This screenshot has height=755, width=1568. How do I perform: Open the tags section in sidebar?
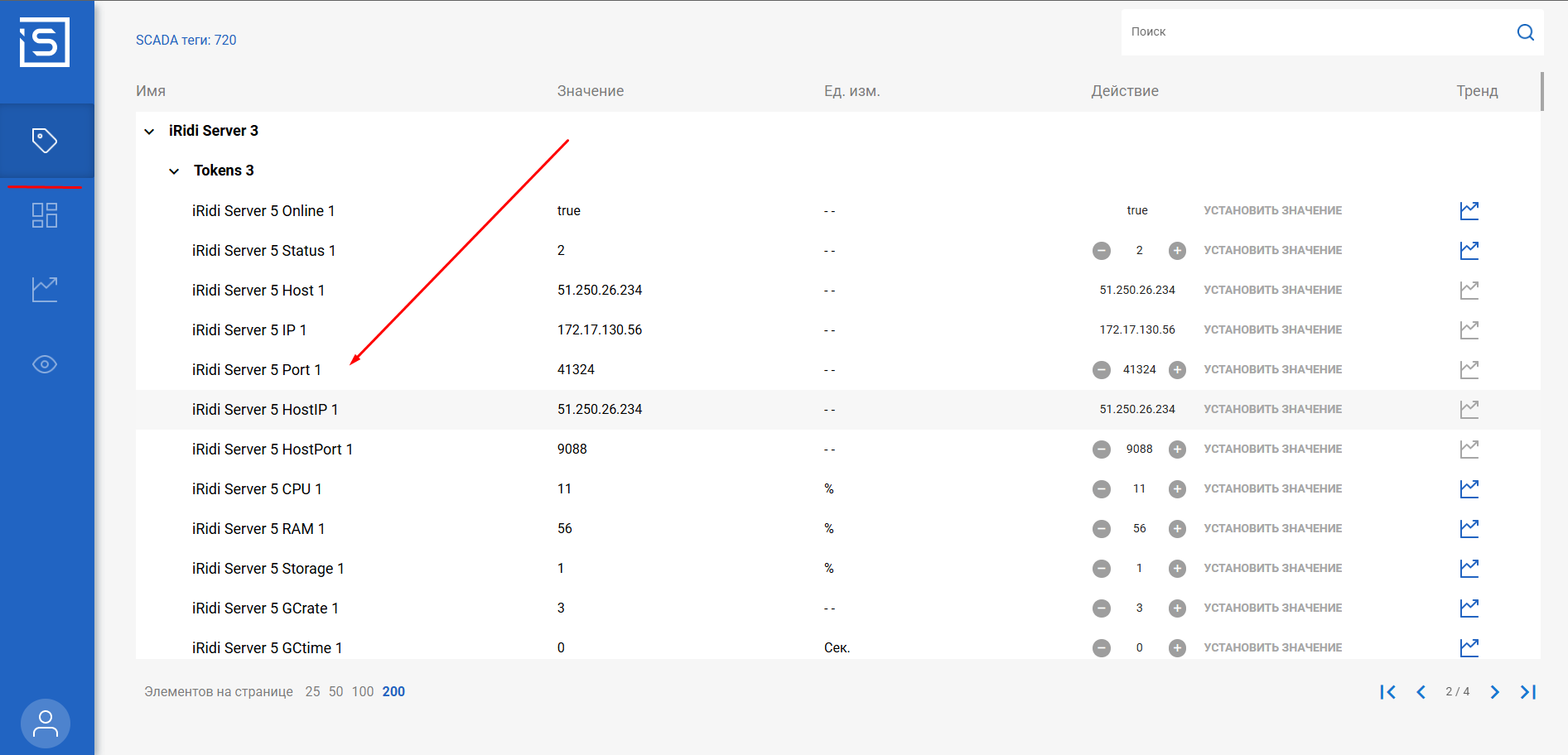point(45,140)
